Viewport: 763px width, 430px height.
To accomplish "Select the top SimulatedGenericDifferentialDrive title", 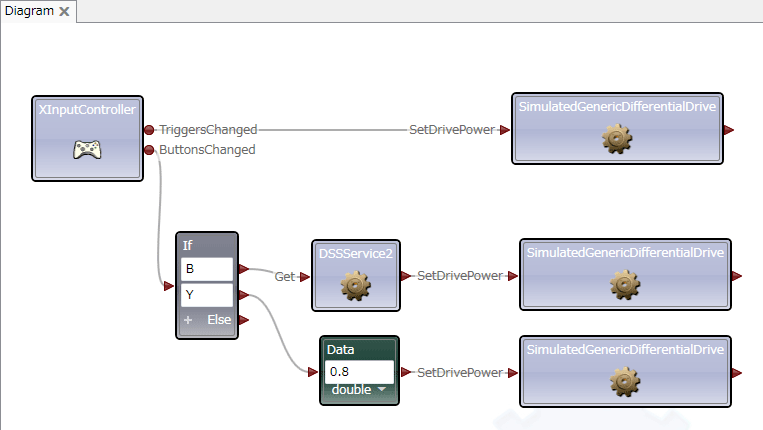I will click(x=617, y=107).
